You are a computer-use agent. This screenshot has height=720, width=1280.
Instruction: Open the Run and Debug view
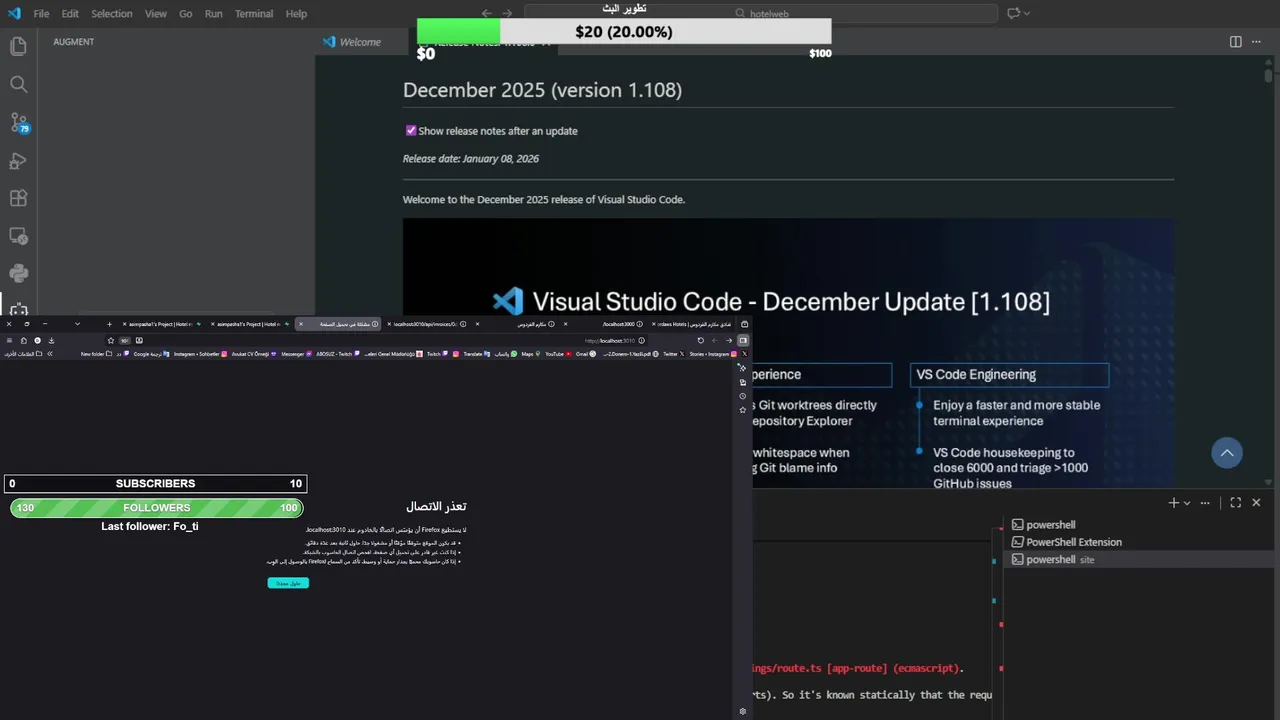[18, 160]
